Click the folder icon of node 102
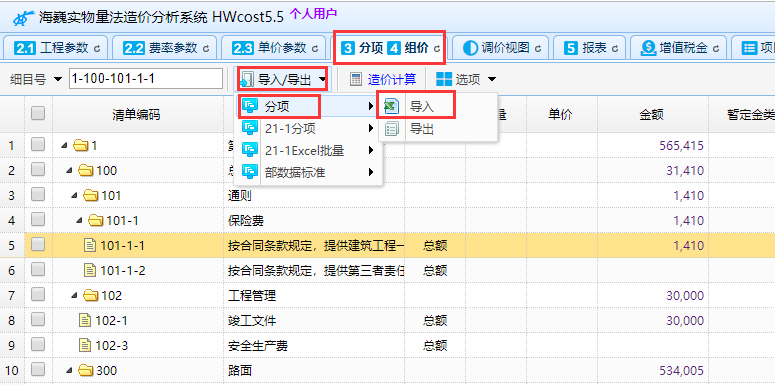Viewport: 775px width, 385px height. (90, 296)
